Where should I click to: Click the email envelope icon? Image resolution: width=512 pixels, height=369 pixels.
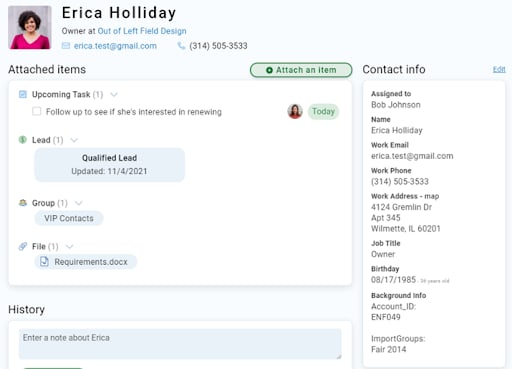pos(66,46)
